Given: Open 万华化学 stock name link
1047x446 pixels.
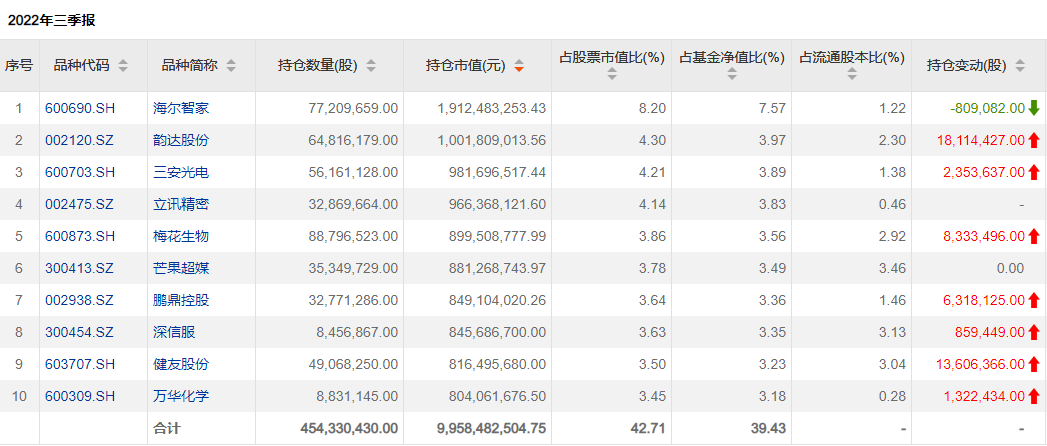Looking at the screenshot, I should (x=181, y=396).
